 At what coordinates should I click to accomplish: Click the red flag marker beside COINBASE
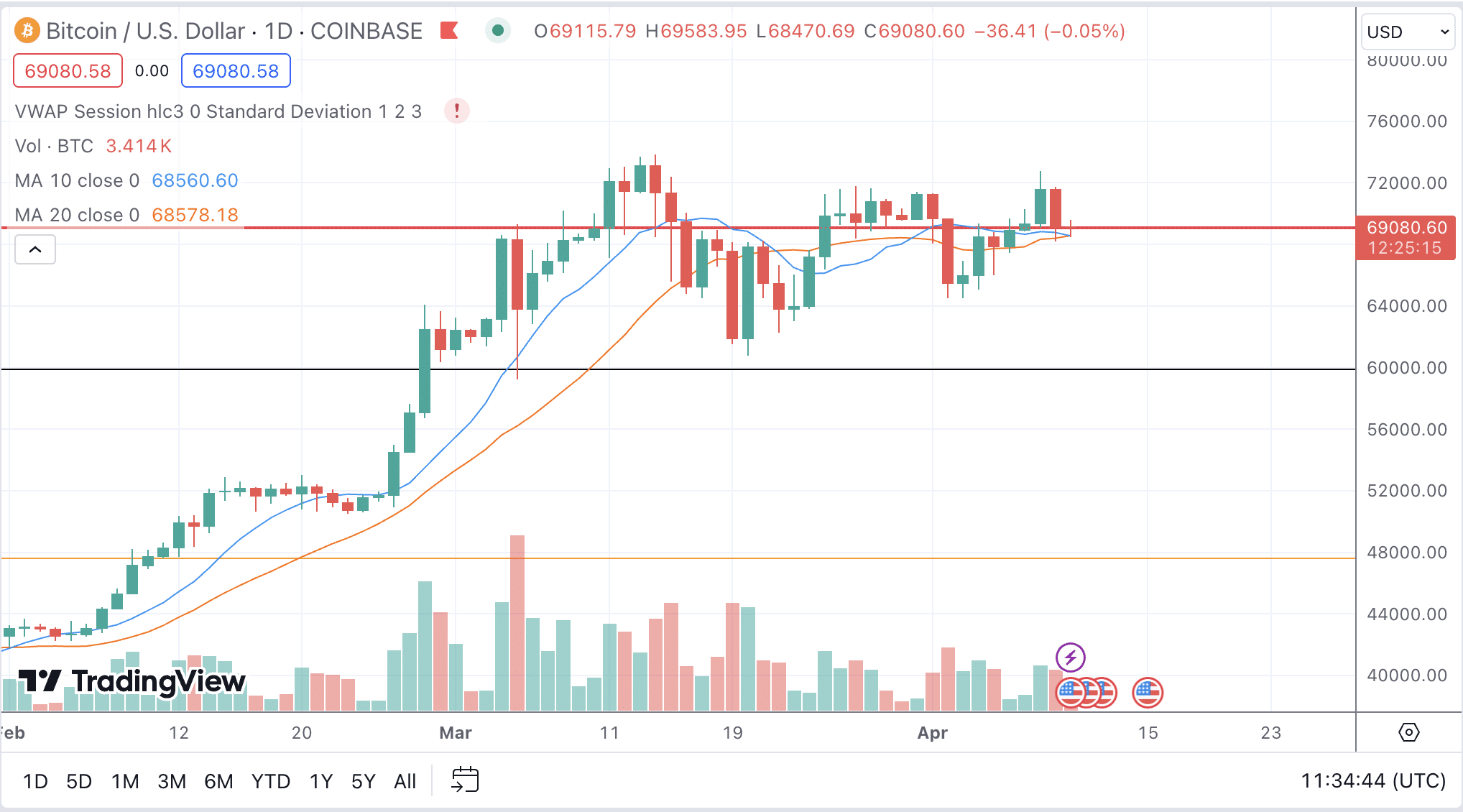449,31
